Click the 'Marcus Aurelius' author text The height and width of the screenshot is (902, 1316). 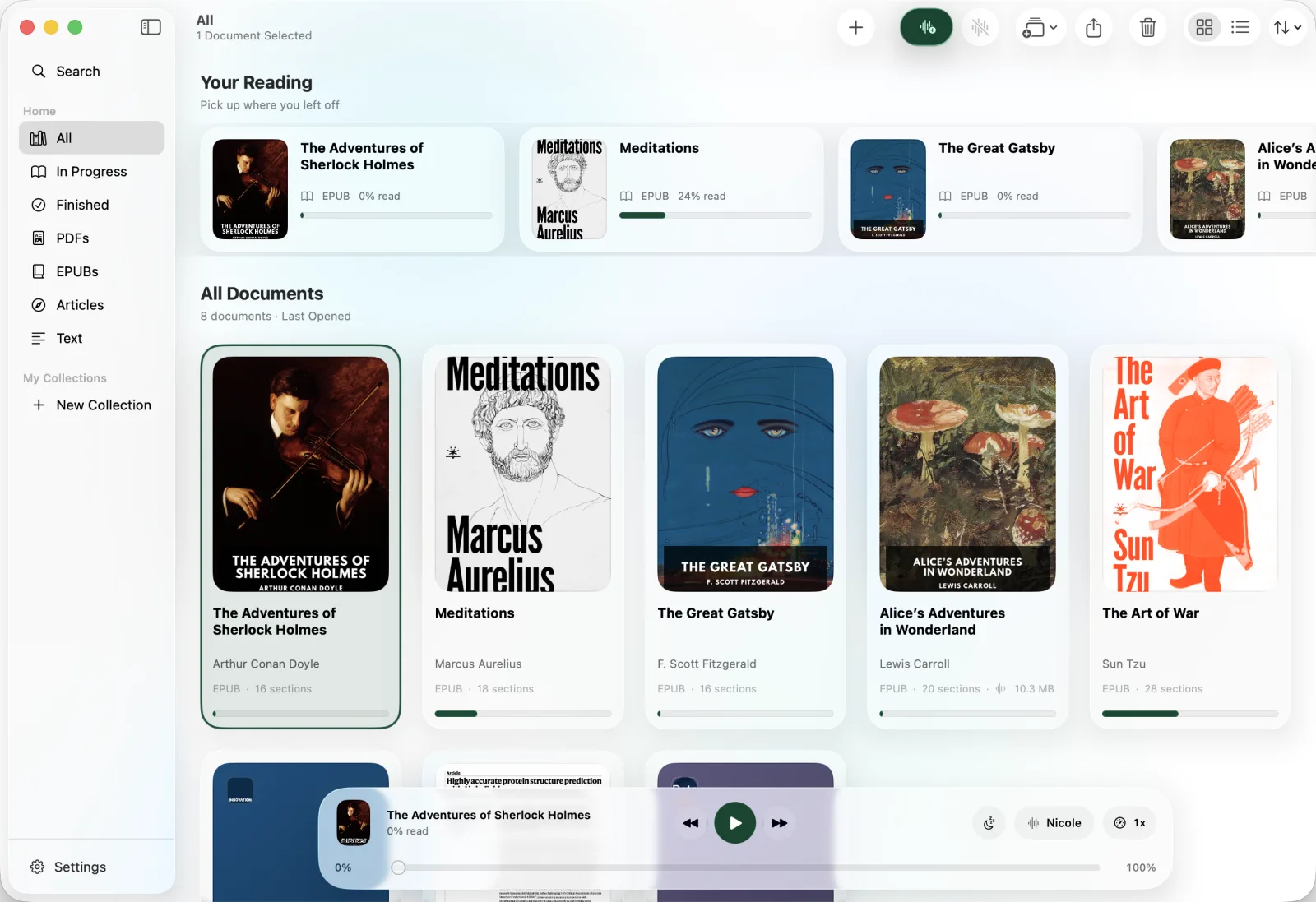(478, 664)
